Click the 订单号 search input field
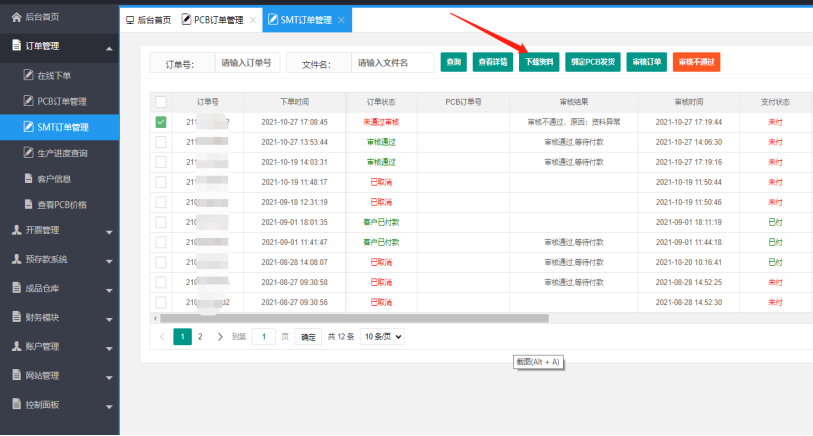The image size is (813, 436). point(246,63)
